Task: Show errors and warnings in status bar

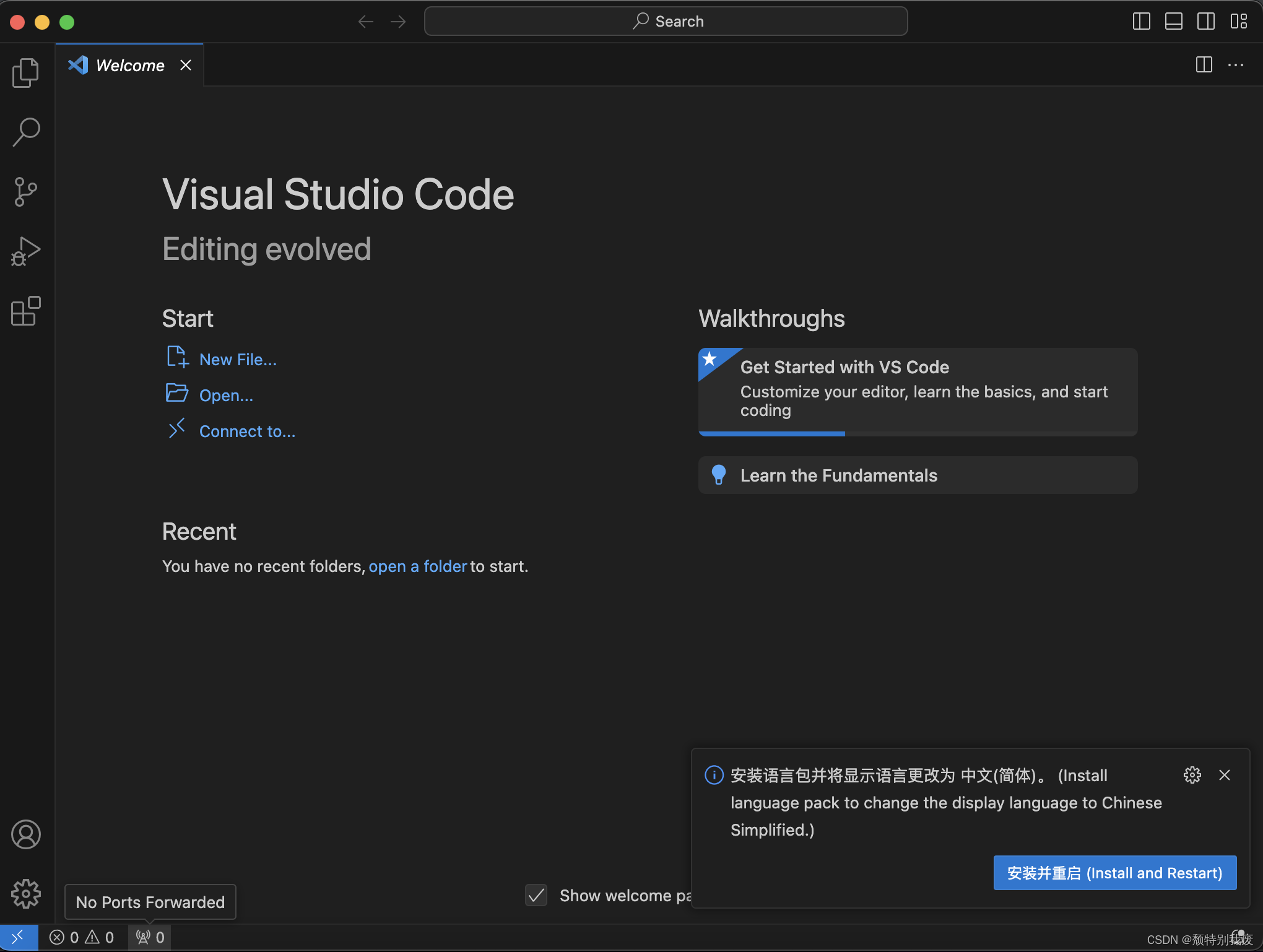Action: pyautogui.click(x=82, y=937)
